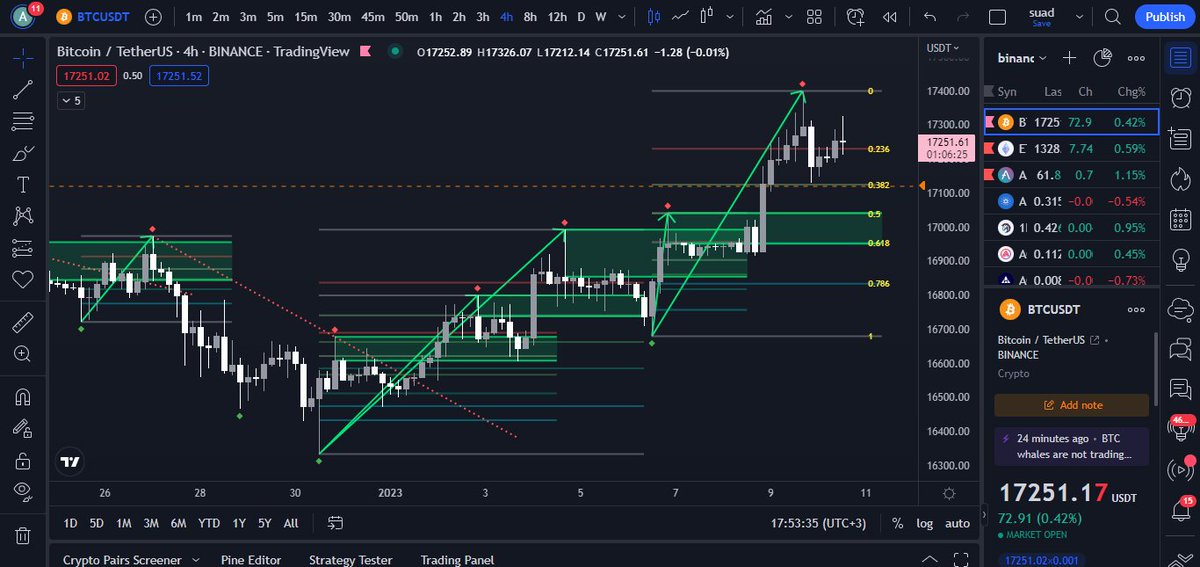
Task: Select the Text annotation tool
Action: point(23,185)
